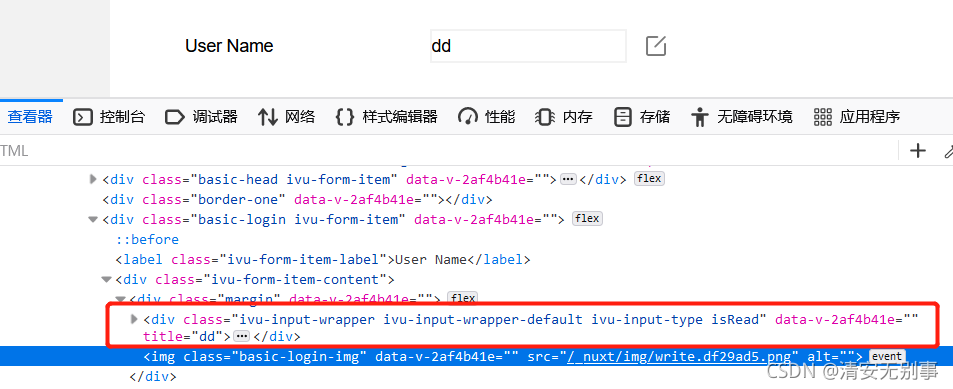
Task: Click flex badge on basic-head div
Action: (649, 179)
